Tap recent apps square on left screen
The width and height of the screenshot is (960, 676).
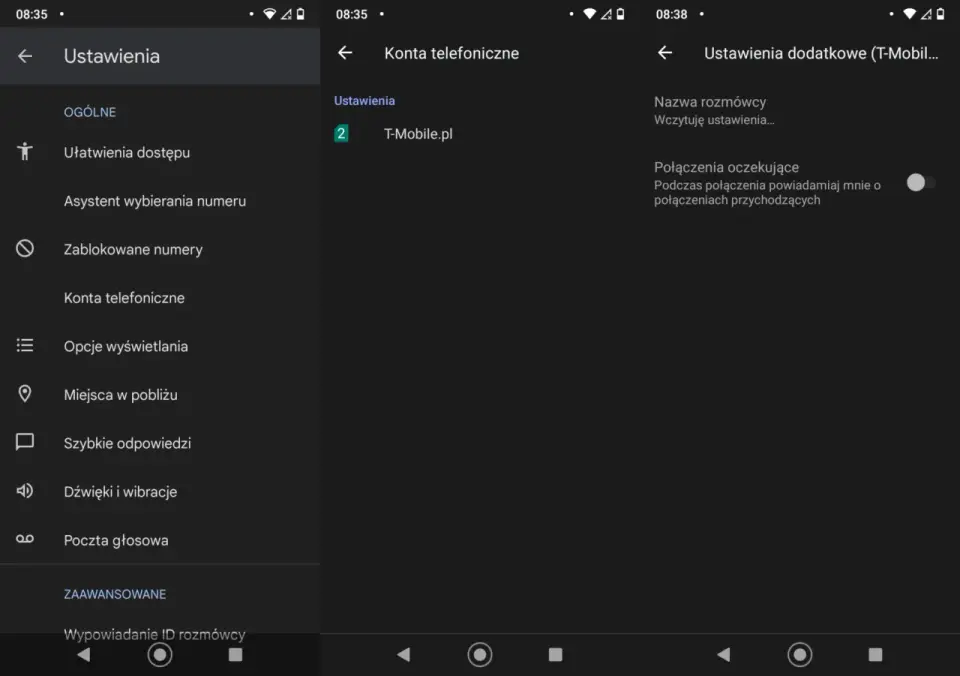click(x=236, y=655)
